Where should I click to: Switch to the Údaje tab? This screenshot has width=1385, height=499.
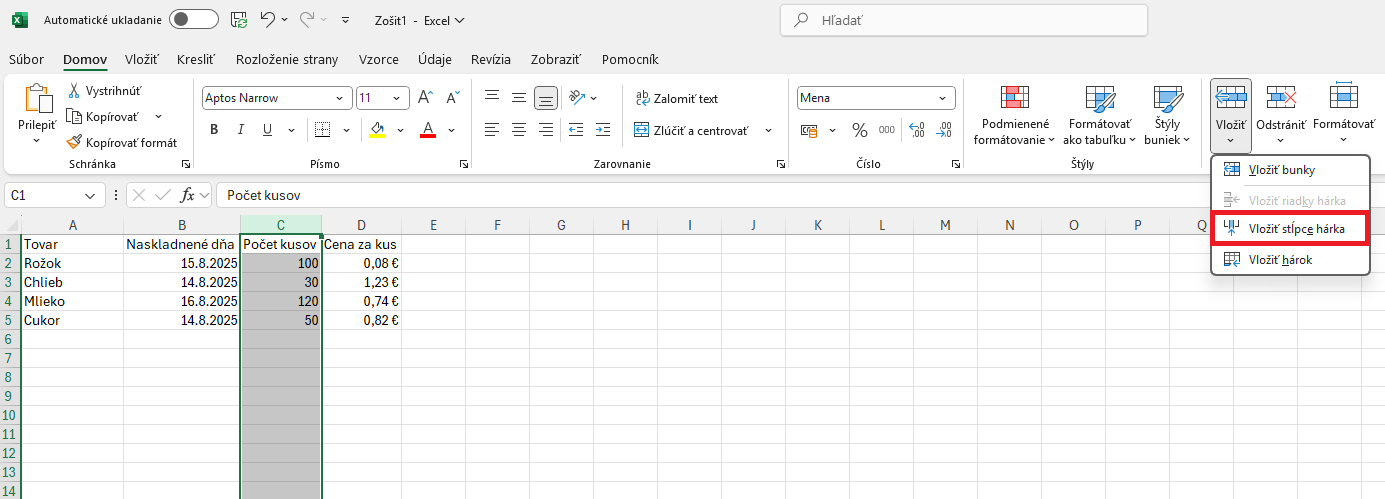click(x=435, y=59)
